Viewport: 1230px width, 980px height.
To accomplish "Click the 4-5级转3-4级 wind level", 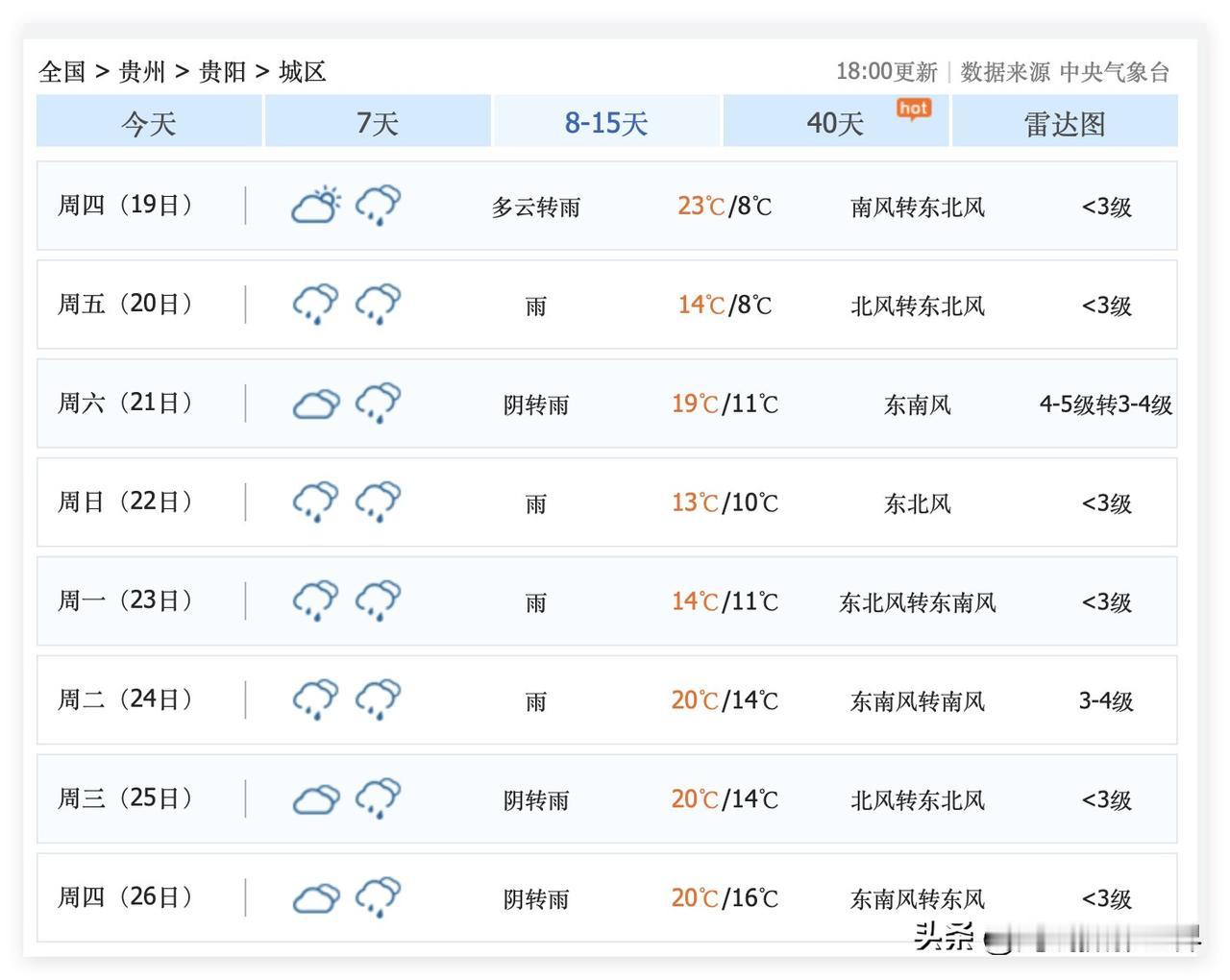I will (x=1106, y=404).
